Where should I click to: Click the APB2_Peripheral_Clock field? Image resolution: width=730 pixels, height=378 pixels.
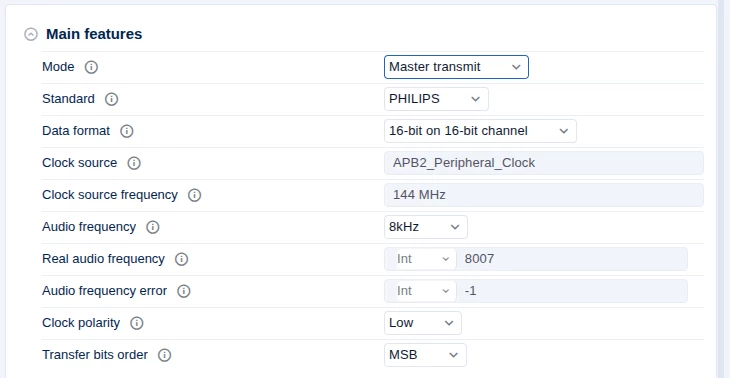pos(544,163)
